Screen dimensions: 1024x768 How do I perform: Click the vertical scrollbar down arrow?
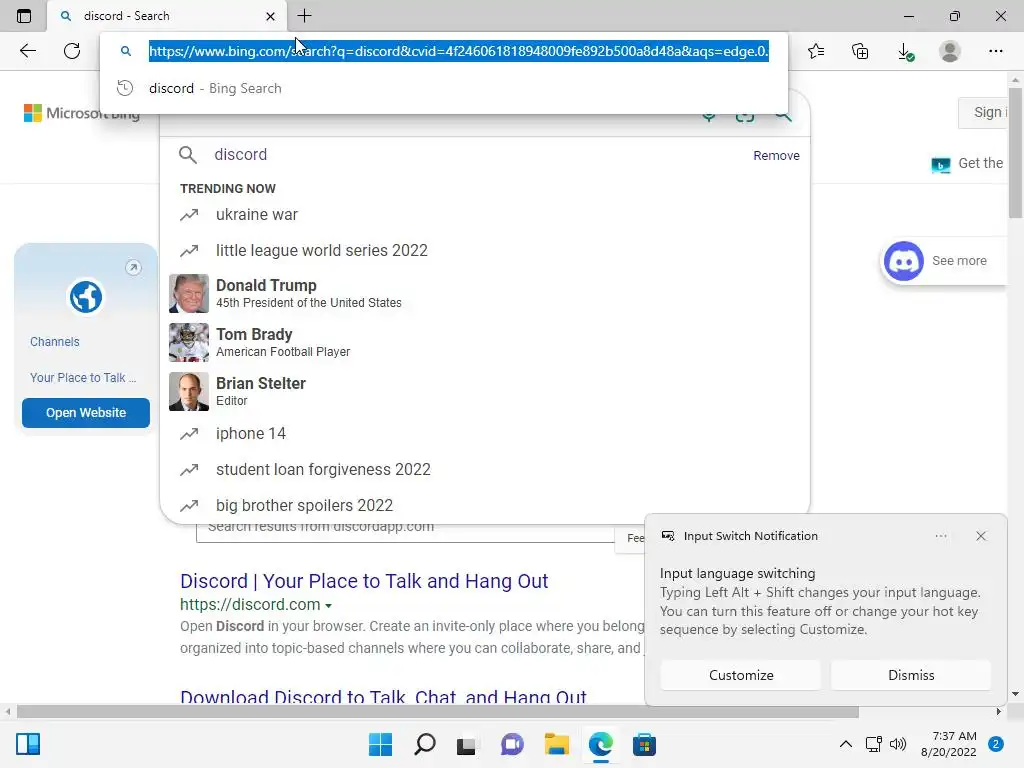(1015, 694)
